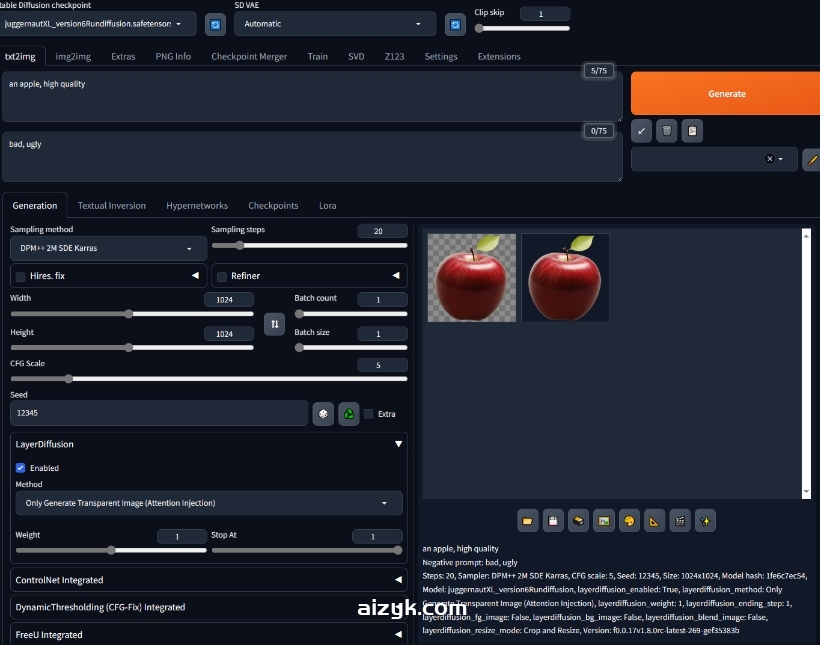
Task: Click the CFG Scale slider
Action: (208, 379)
